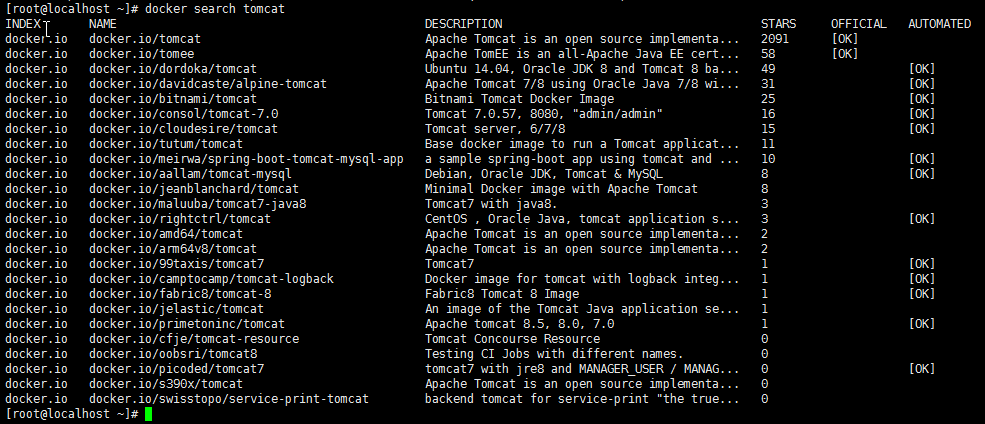Click the STARS column header
Screen dimensions: 985x424
point(779,23)
